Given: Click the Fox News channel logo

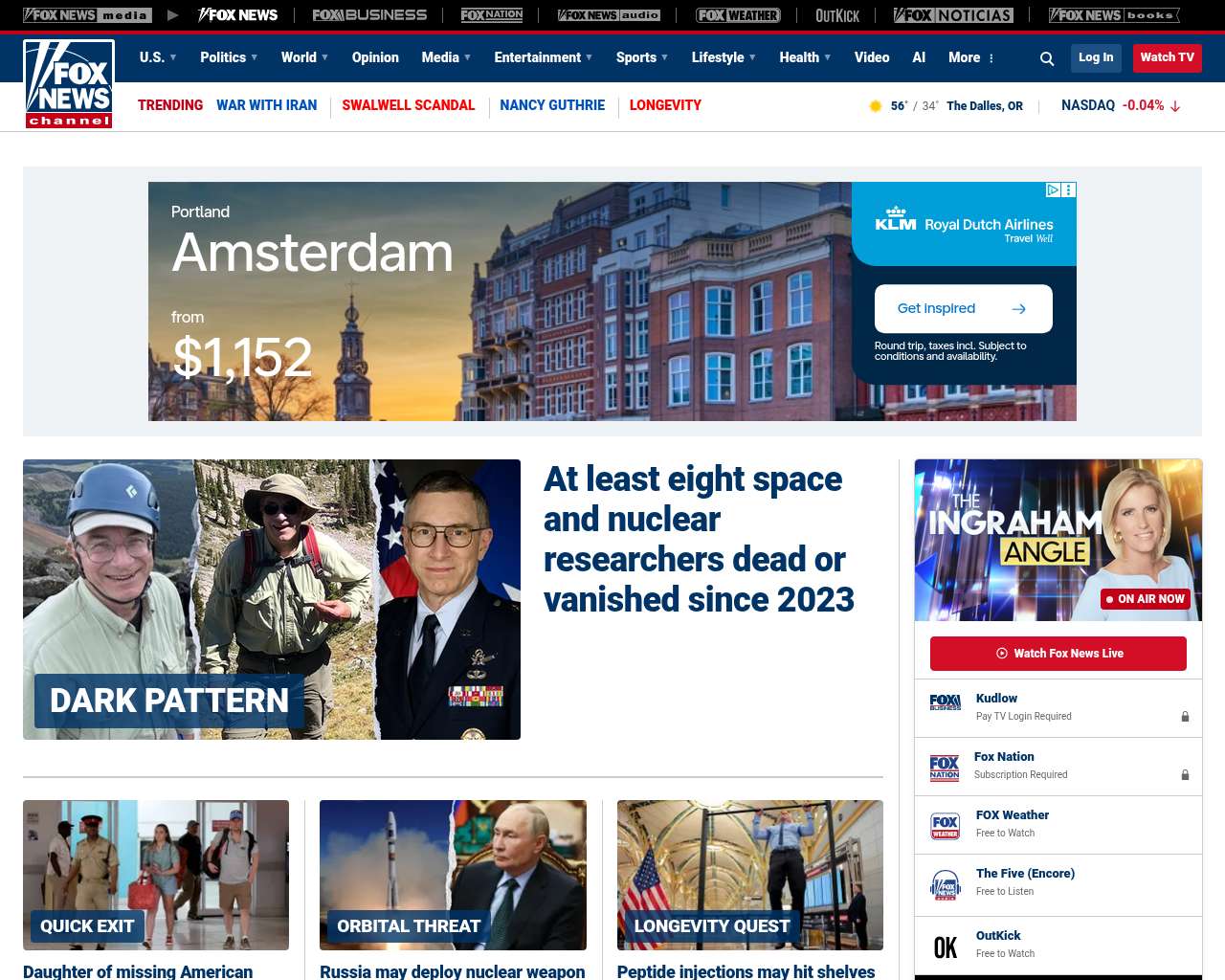Looking at the screenshot, I should tap(69, 84).
